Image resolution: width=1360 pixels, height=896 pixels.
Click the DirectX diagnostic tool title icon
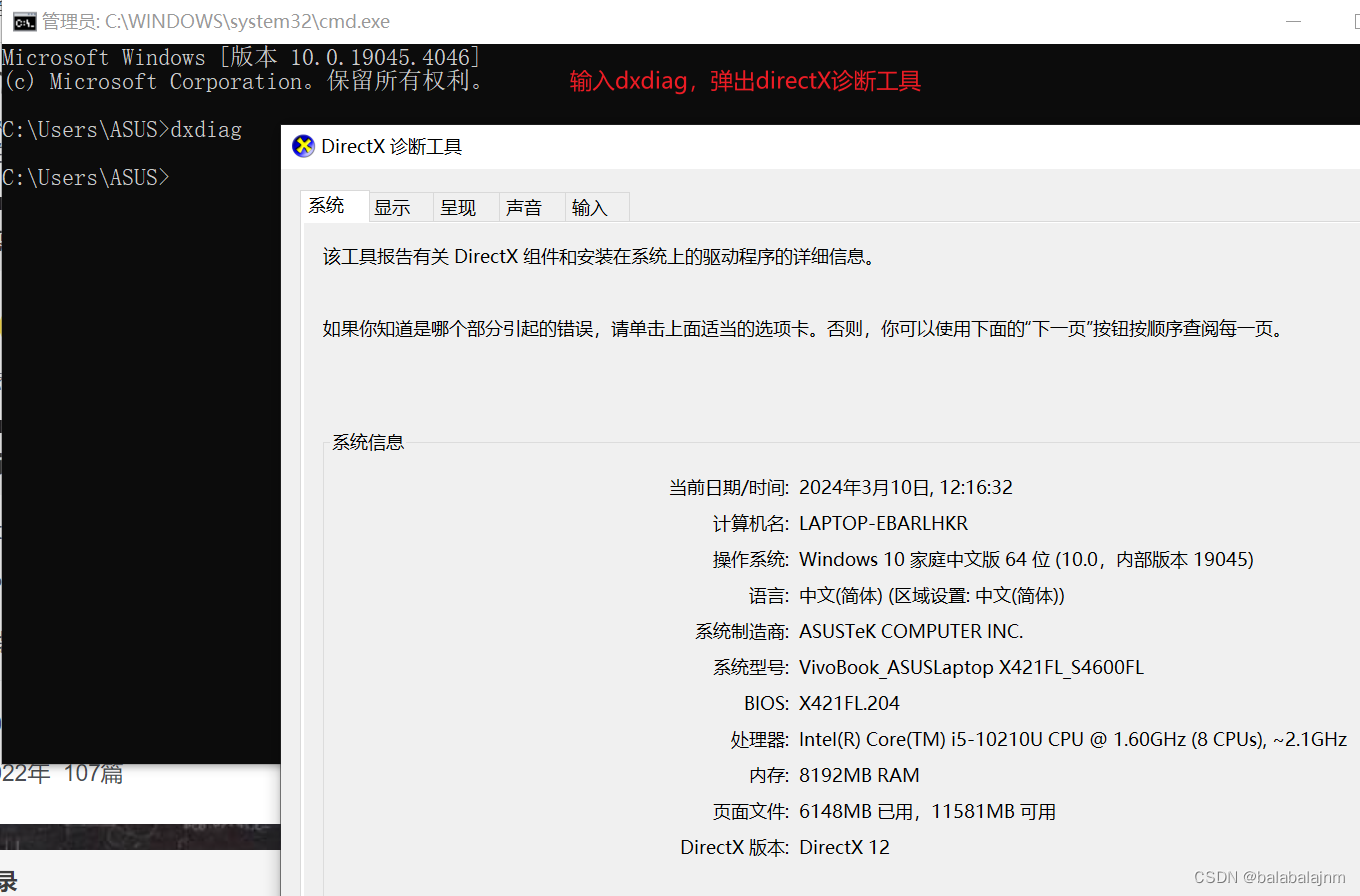(x=303, y=146)
